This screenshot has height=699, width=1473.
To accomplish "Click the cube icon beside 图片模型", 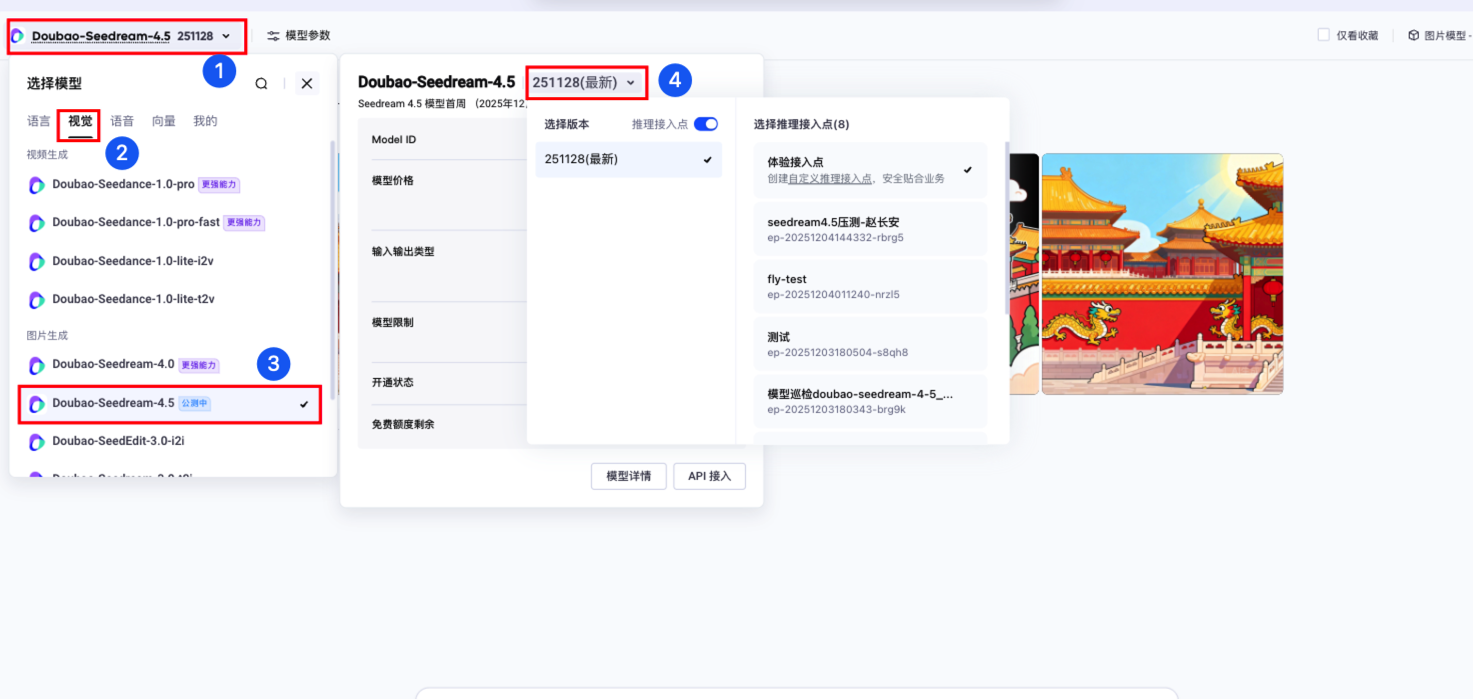I will (x=1413, y=35).
